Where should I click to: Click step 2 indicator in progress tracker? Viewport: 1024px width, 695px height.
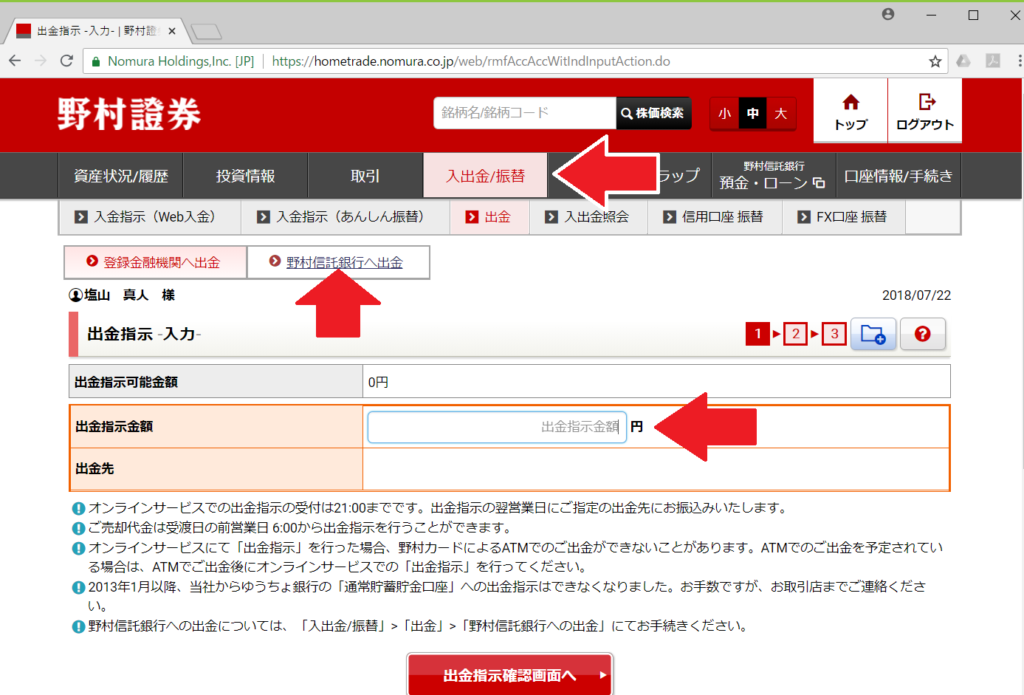point(795,334)
